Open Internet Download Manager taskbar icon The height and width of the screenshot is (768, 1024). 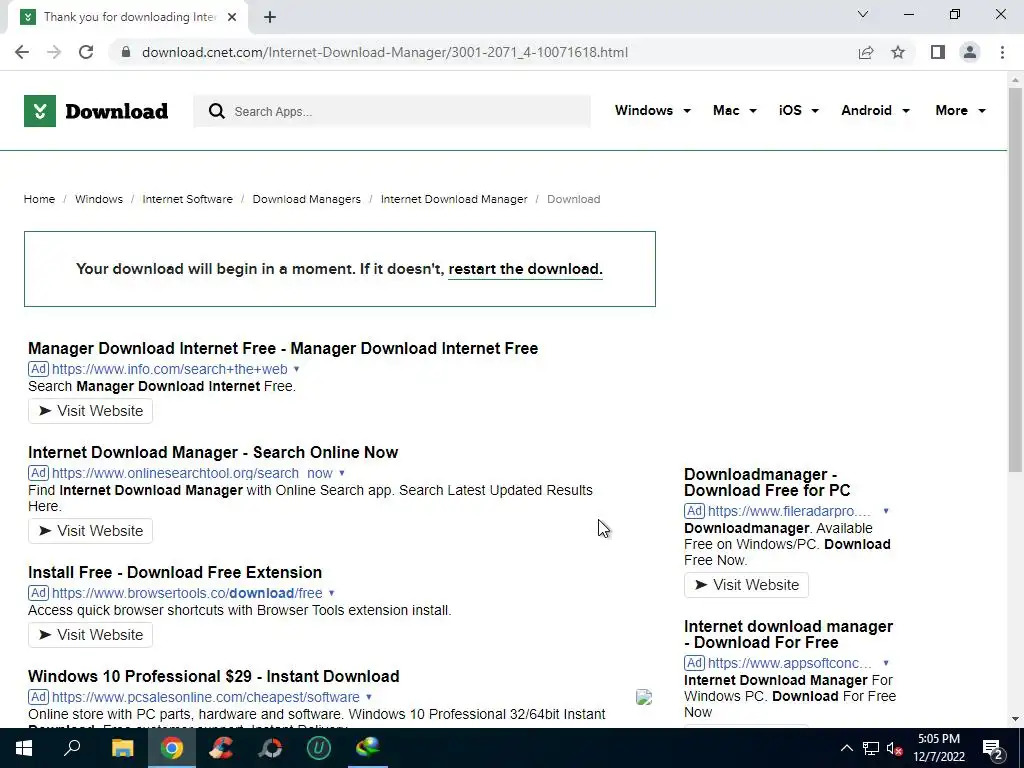pyautogui.click(x=368, y=748)
